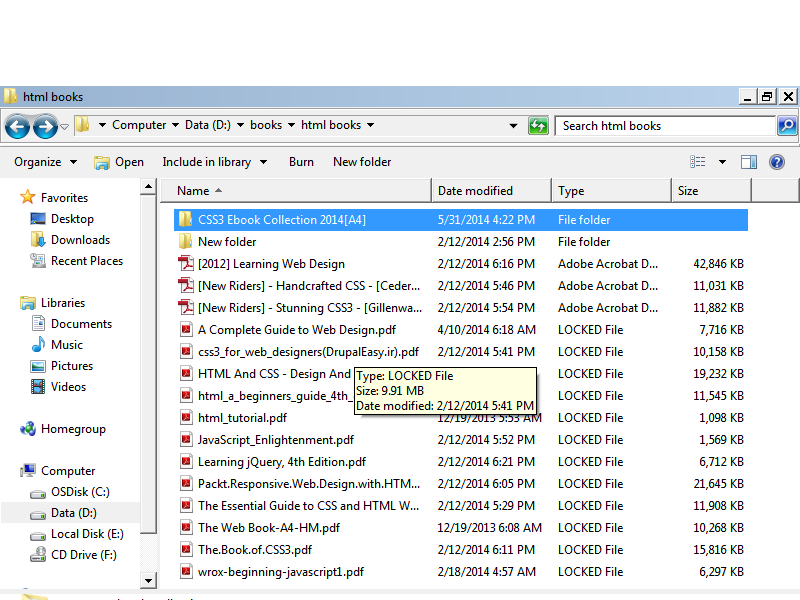800x600 pixels.
Task: Open Downloads in Favorites
Action: [x=70, y=239]
